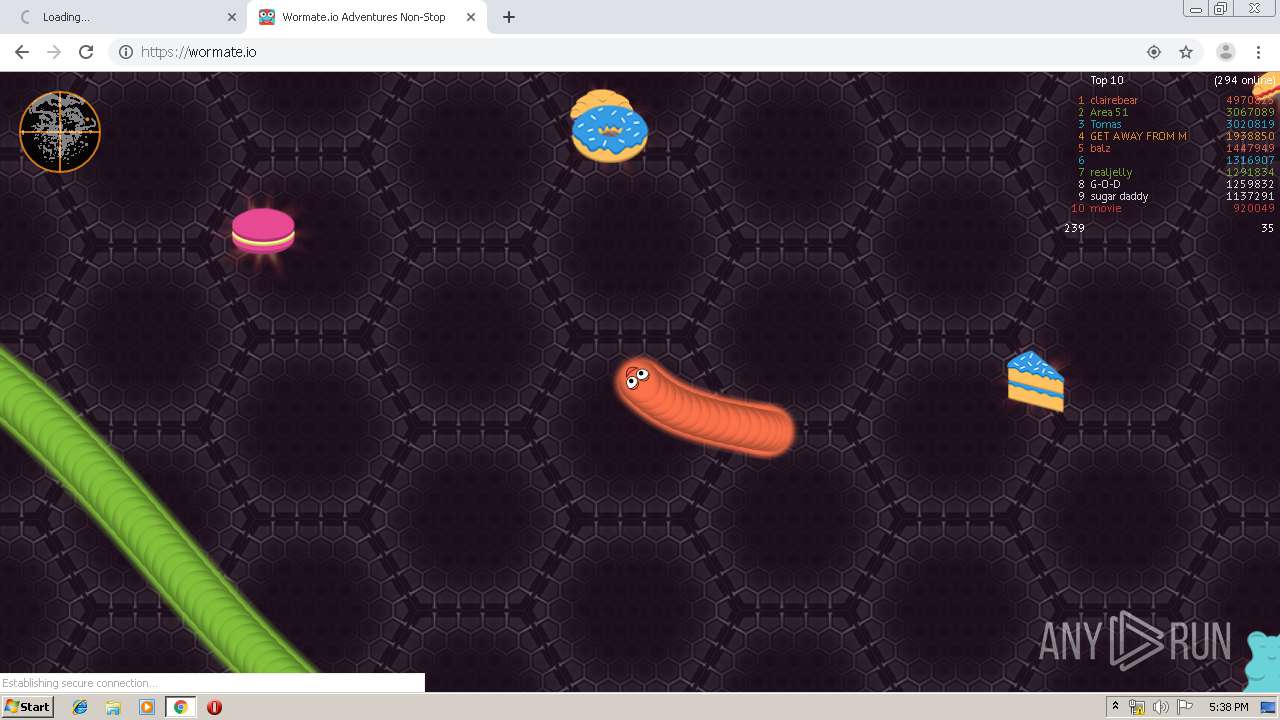Screen dimensions: 1280x720
Task: Click the '(294 online)' player count
Action: [1244, 80]
